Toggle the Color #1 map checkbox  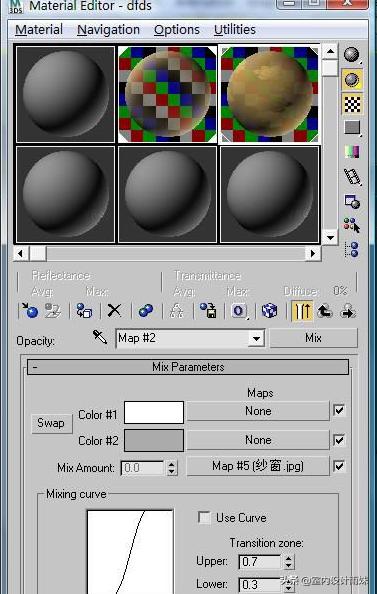(339, 410)
